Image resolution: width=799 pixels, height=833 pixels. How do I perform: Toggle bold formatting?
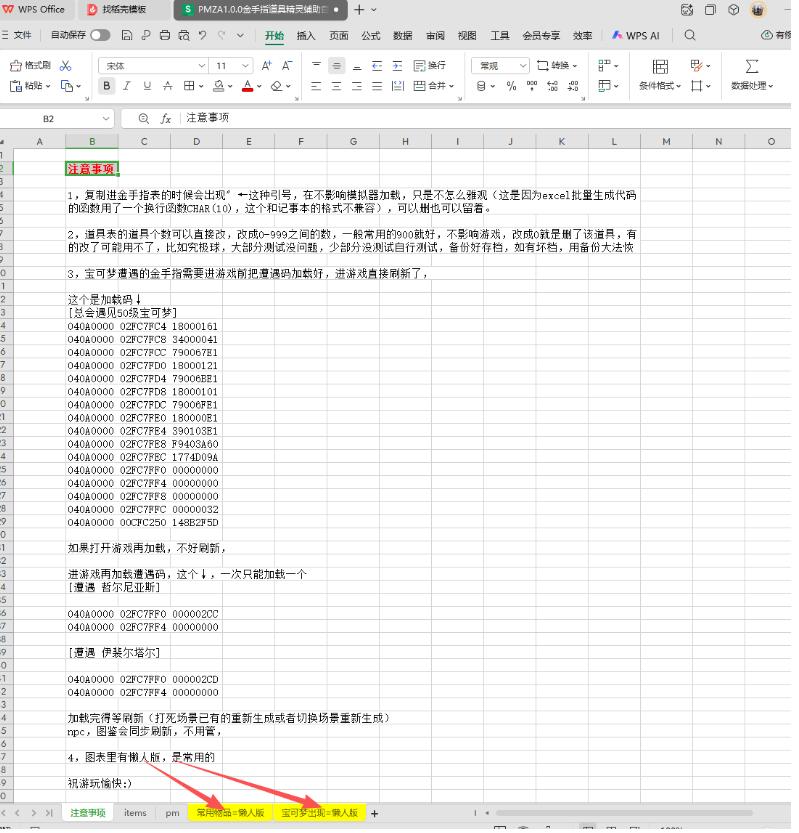point(107,86)
